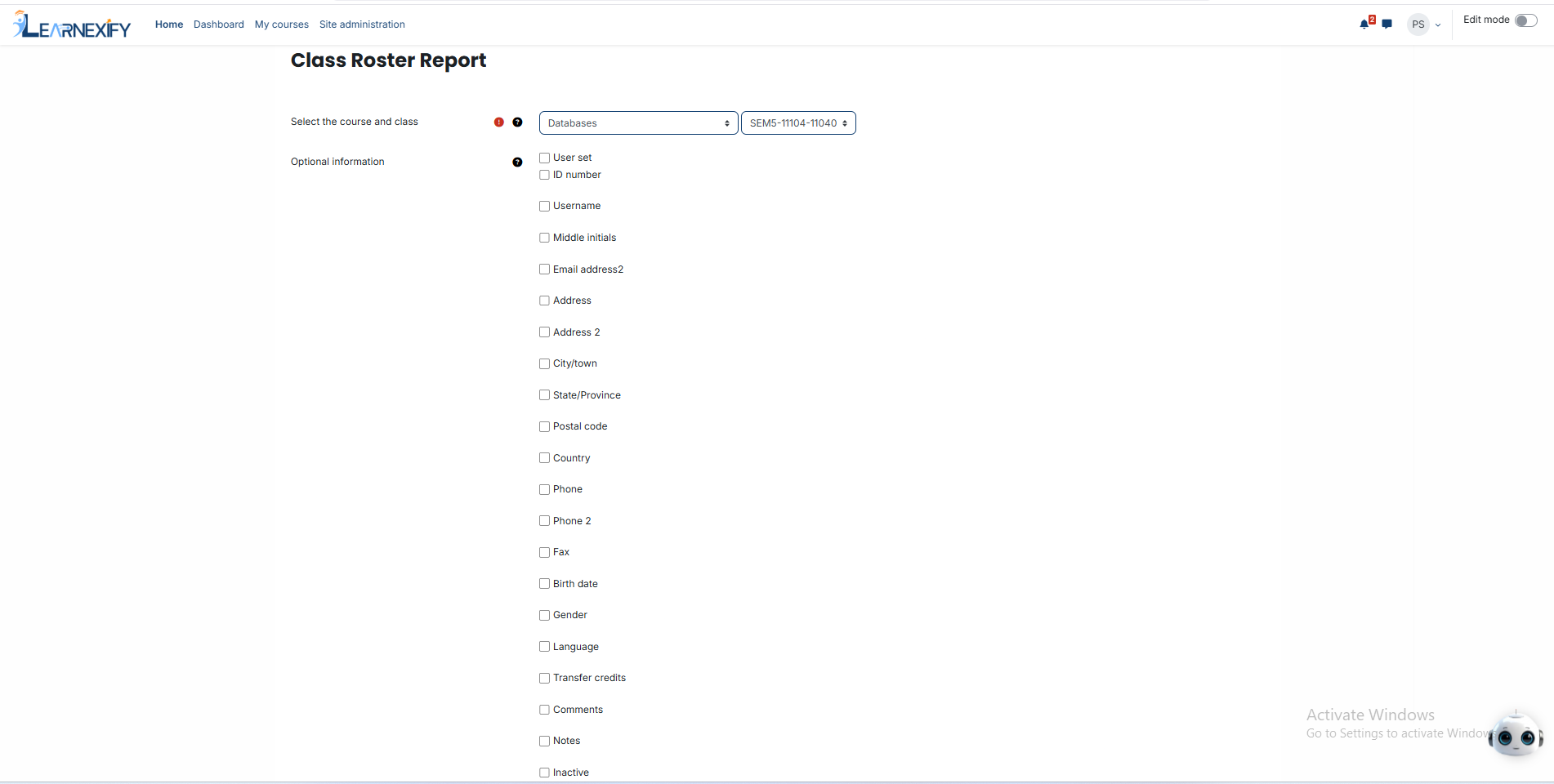Open My courses menu item
1554x784 pixels.
[282, 24]
